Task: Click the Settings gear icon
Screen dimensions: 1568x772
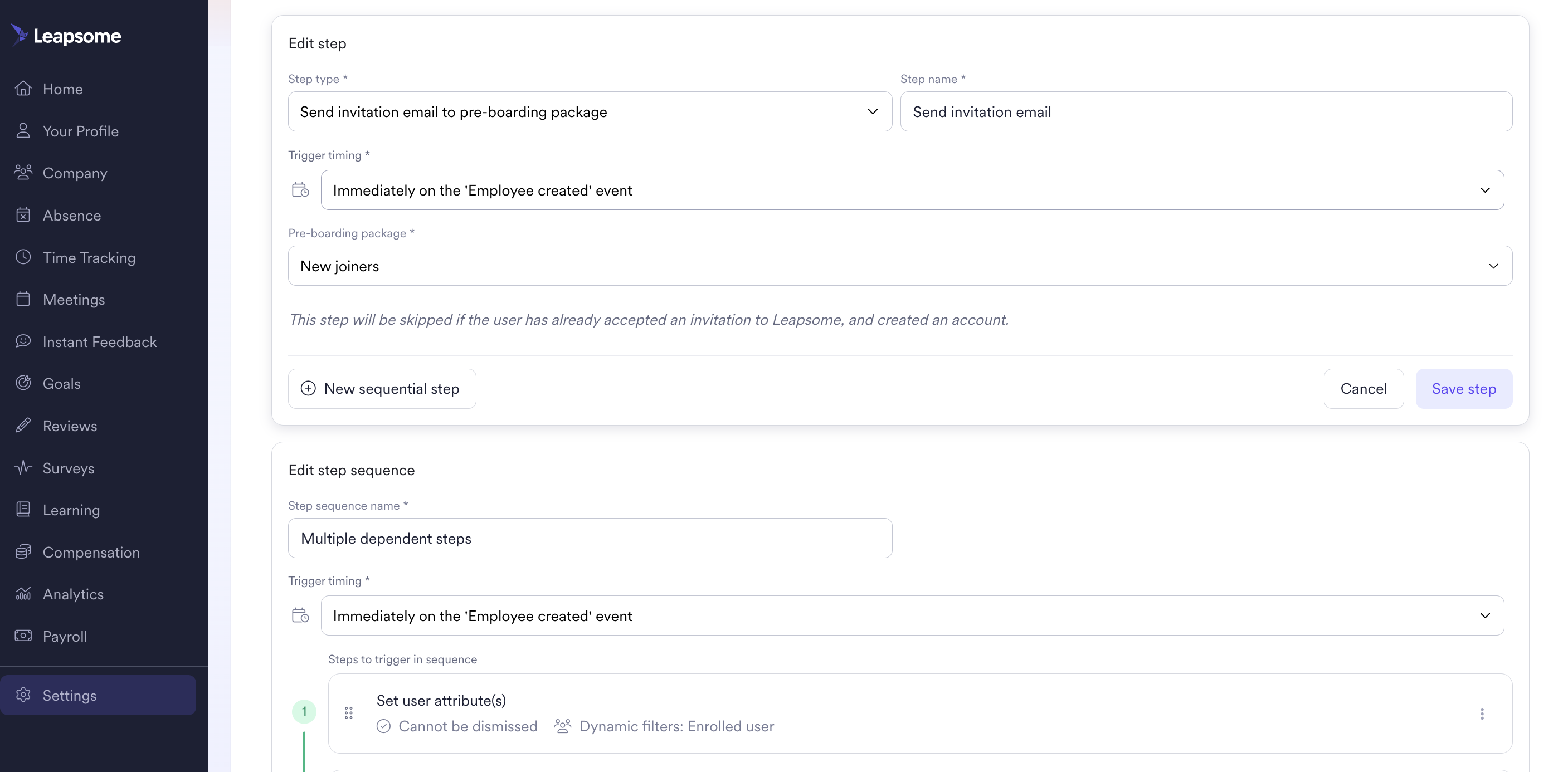Action: pos(23,694)
